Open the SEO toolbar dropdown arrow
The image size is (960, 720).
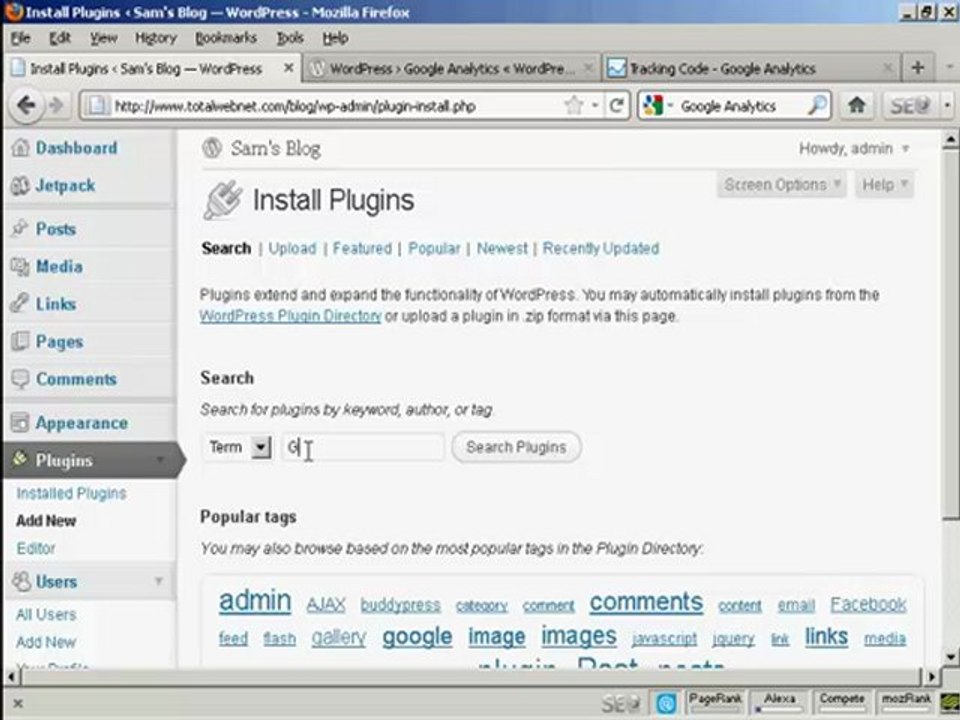pyautogui.click(x=947, y=106)
